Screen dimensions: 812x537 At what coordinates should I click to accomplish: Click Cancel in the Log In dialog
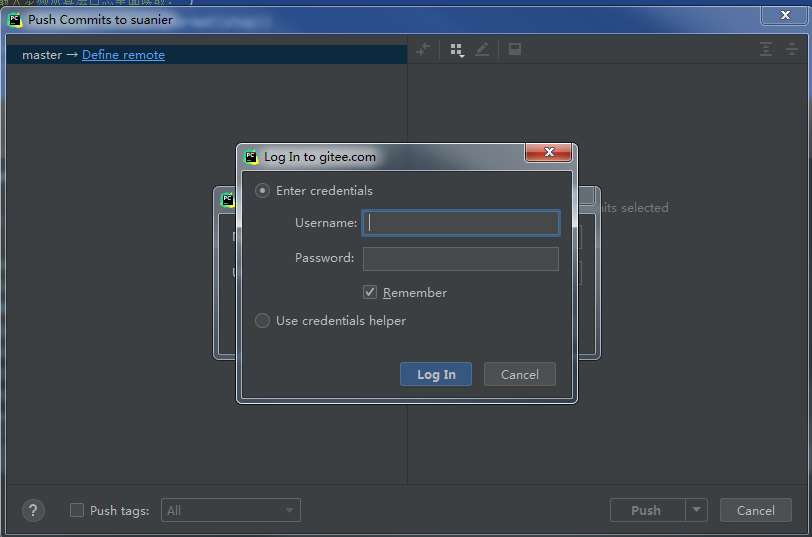[519, 374]
